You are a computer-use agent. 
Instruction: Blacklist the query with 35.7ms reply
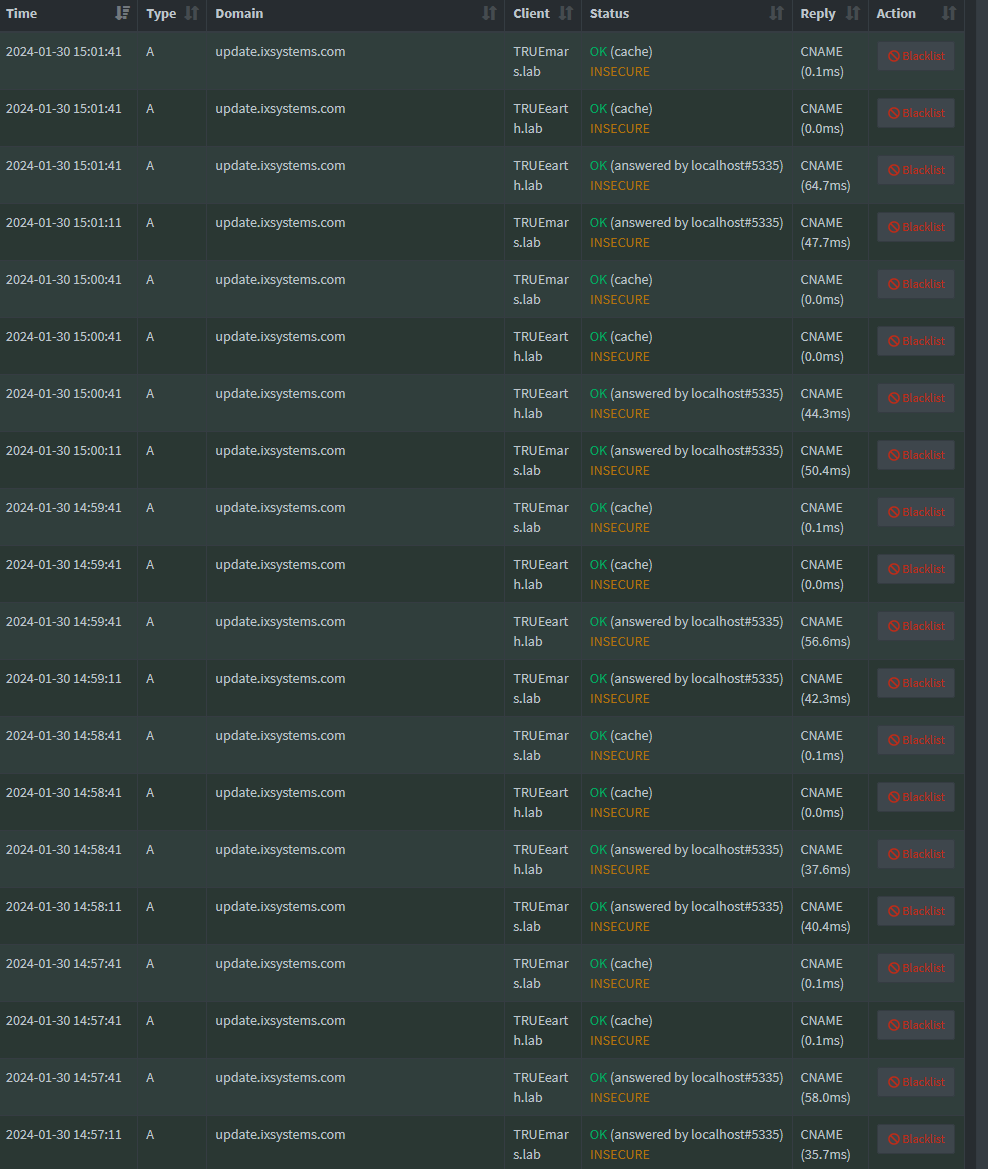pos(916,1140)
